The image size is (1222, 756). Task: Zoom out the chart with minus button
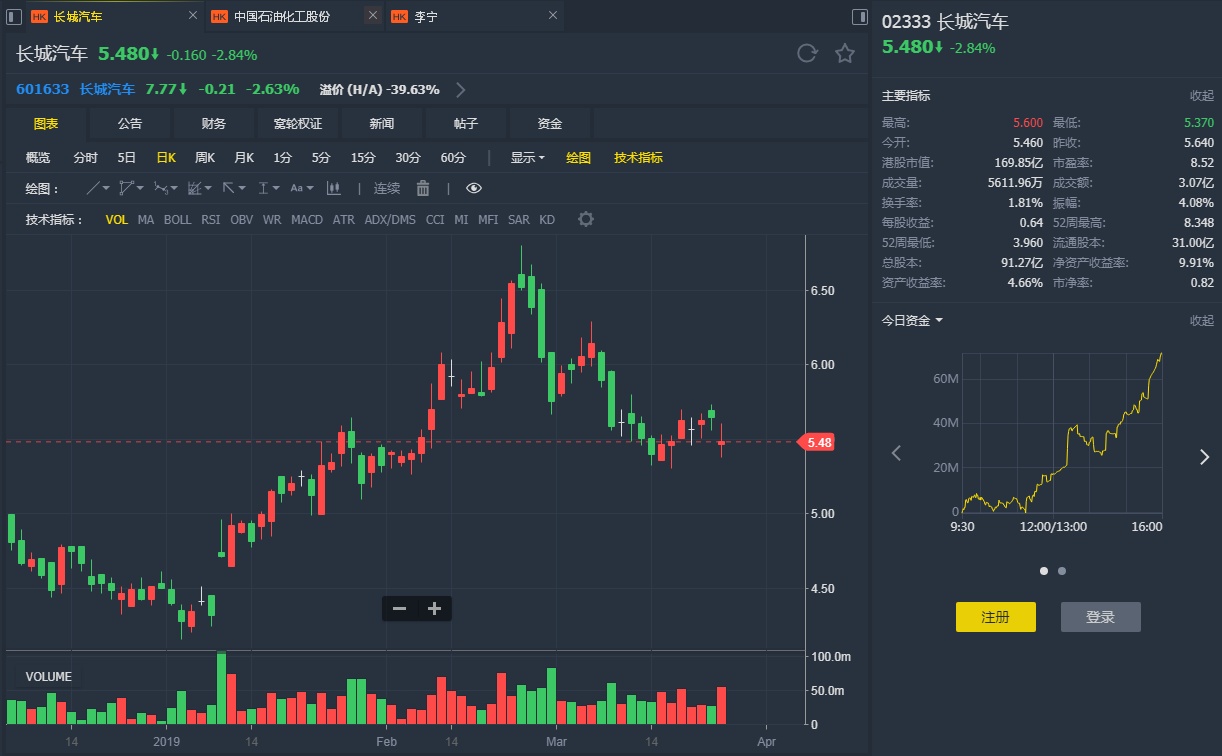pos(400,608)
